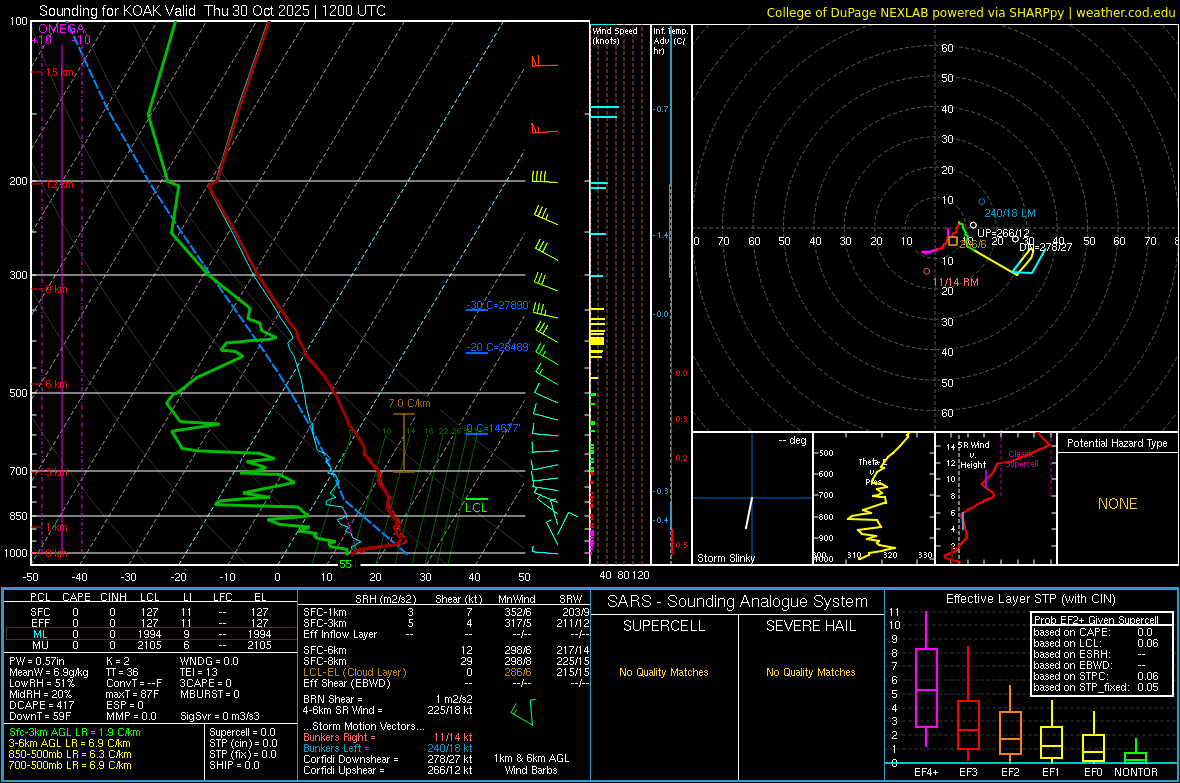
Task: Click the 7.0 C/km lapse rate label
Action: tap(409, 403)
